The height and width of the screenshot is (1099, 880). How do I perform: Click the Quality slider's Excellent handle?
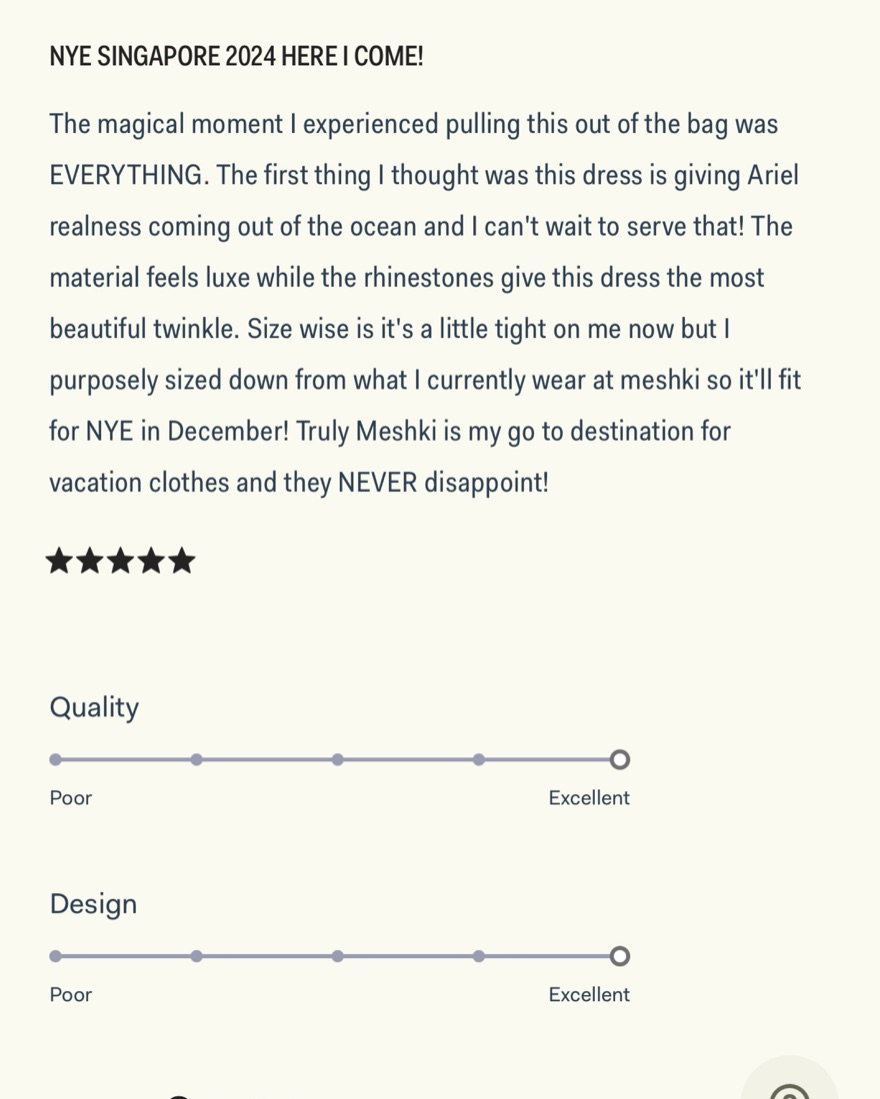coord(620,760)
